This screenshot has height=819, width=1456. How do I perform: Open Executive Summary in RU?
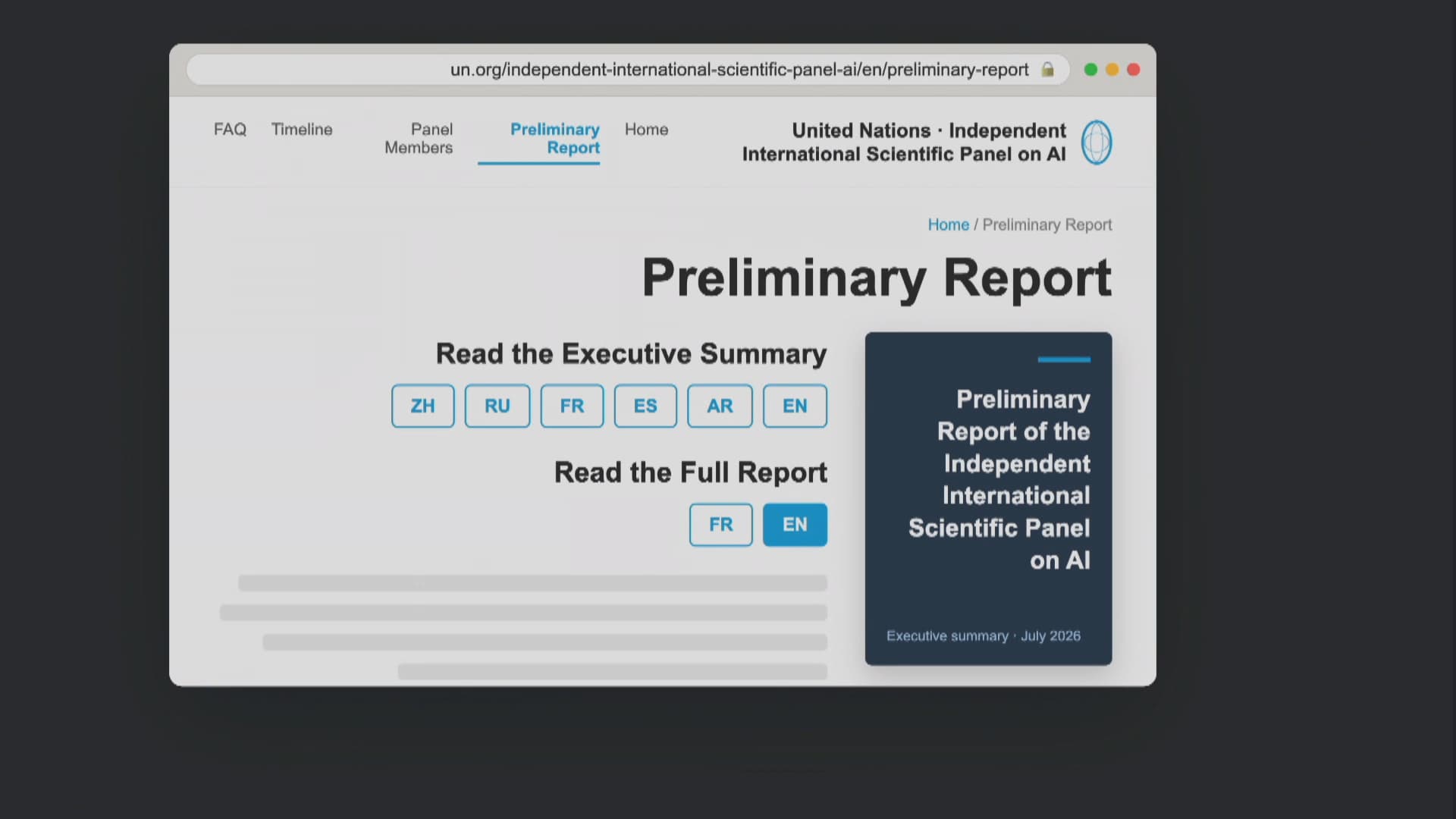point(497,406)
